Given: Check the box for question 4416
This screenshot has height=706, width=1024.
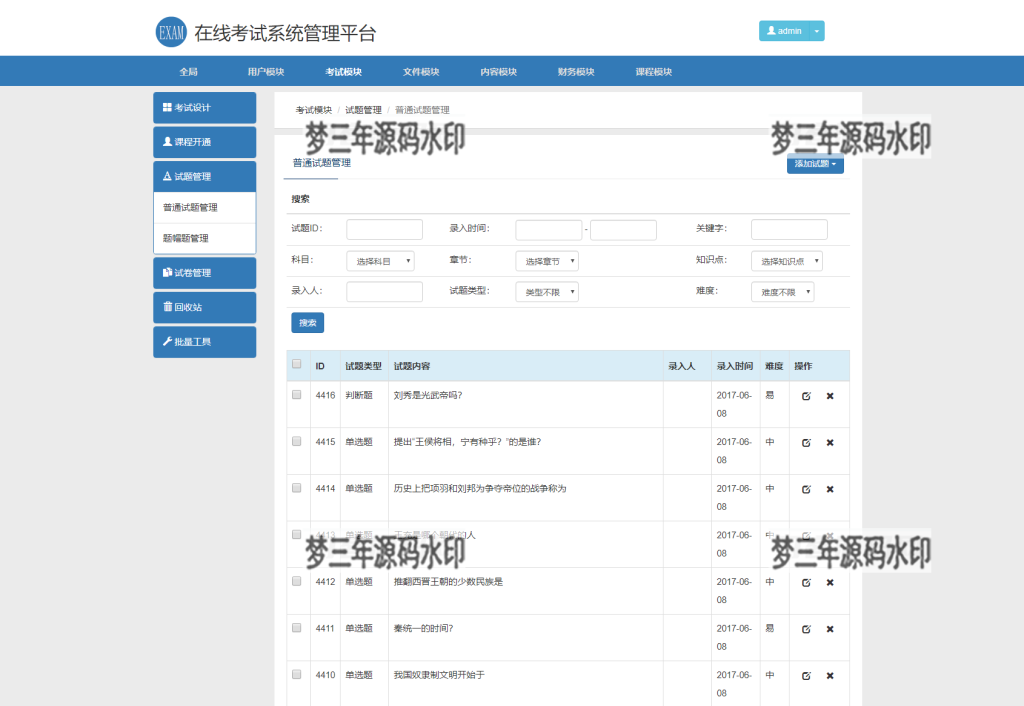Looking at the screenshot, I should point(296,394).
